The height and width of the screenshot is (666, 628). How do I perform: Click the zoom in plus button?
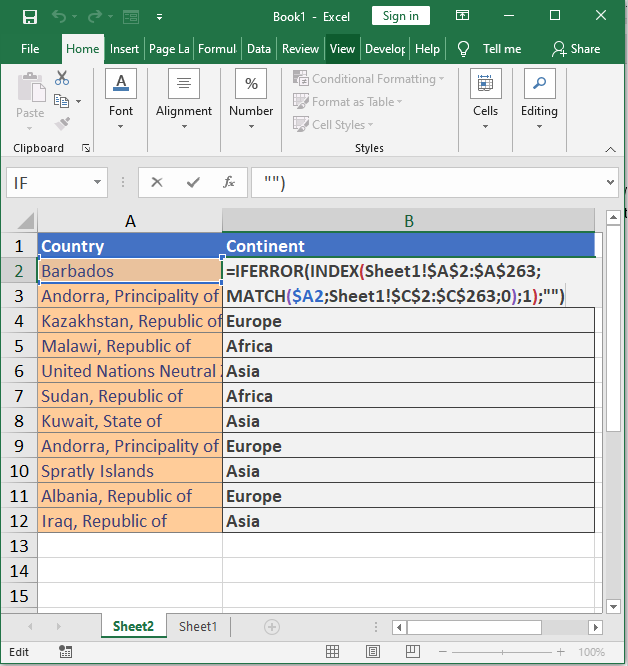click(560, 652)
